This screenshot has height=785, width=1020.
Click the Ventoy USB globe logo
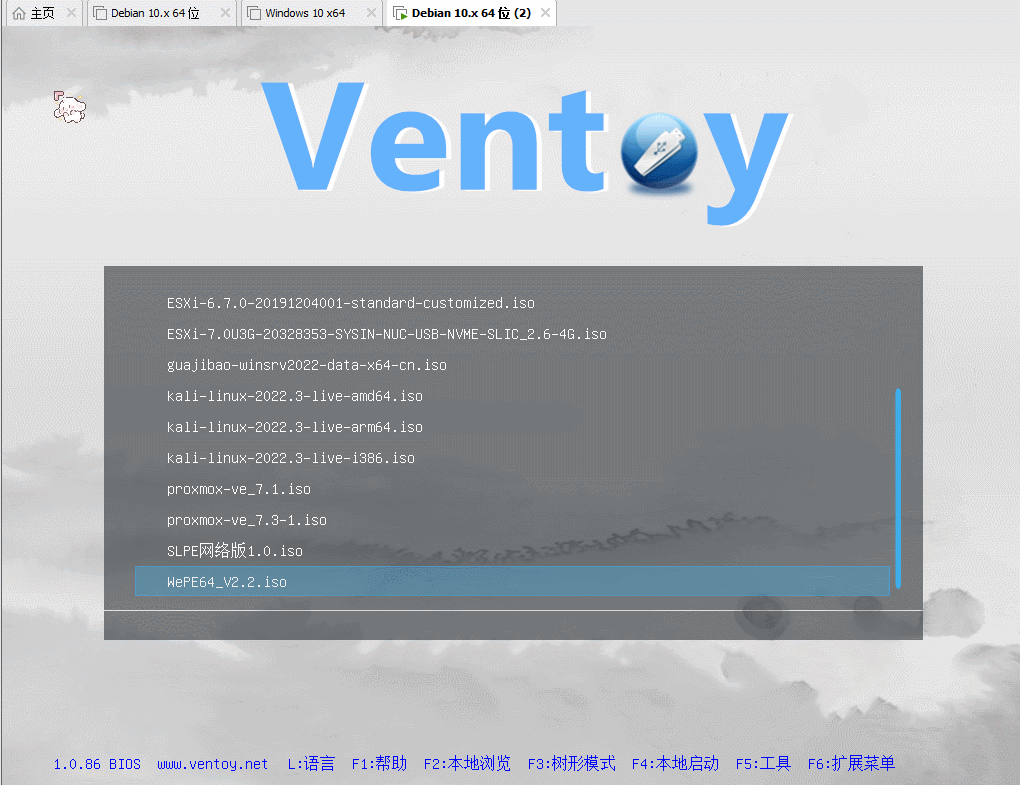(x=659, y=152)
